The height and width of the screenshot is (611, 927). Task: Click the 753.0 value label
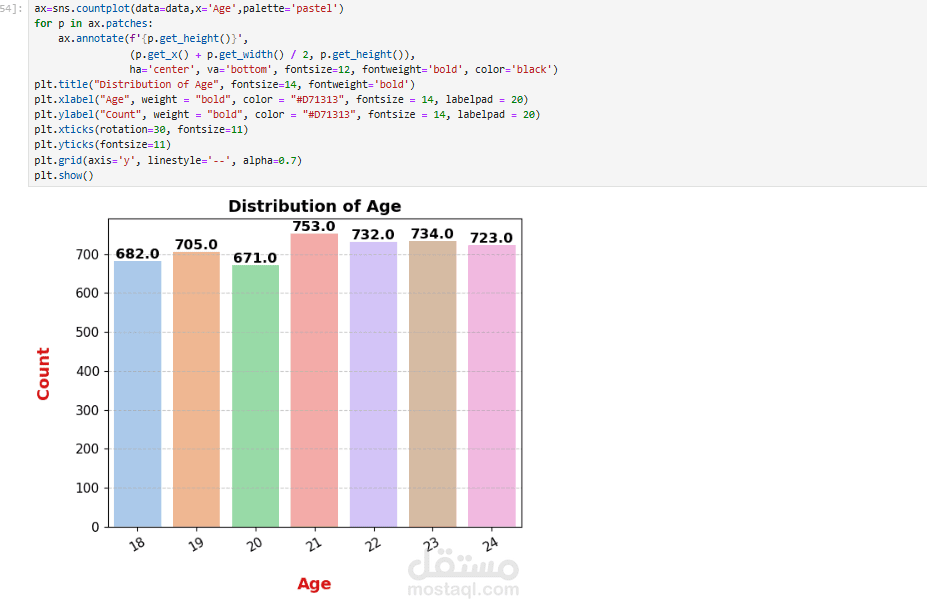(x=314, y=226)
